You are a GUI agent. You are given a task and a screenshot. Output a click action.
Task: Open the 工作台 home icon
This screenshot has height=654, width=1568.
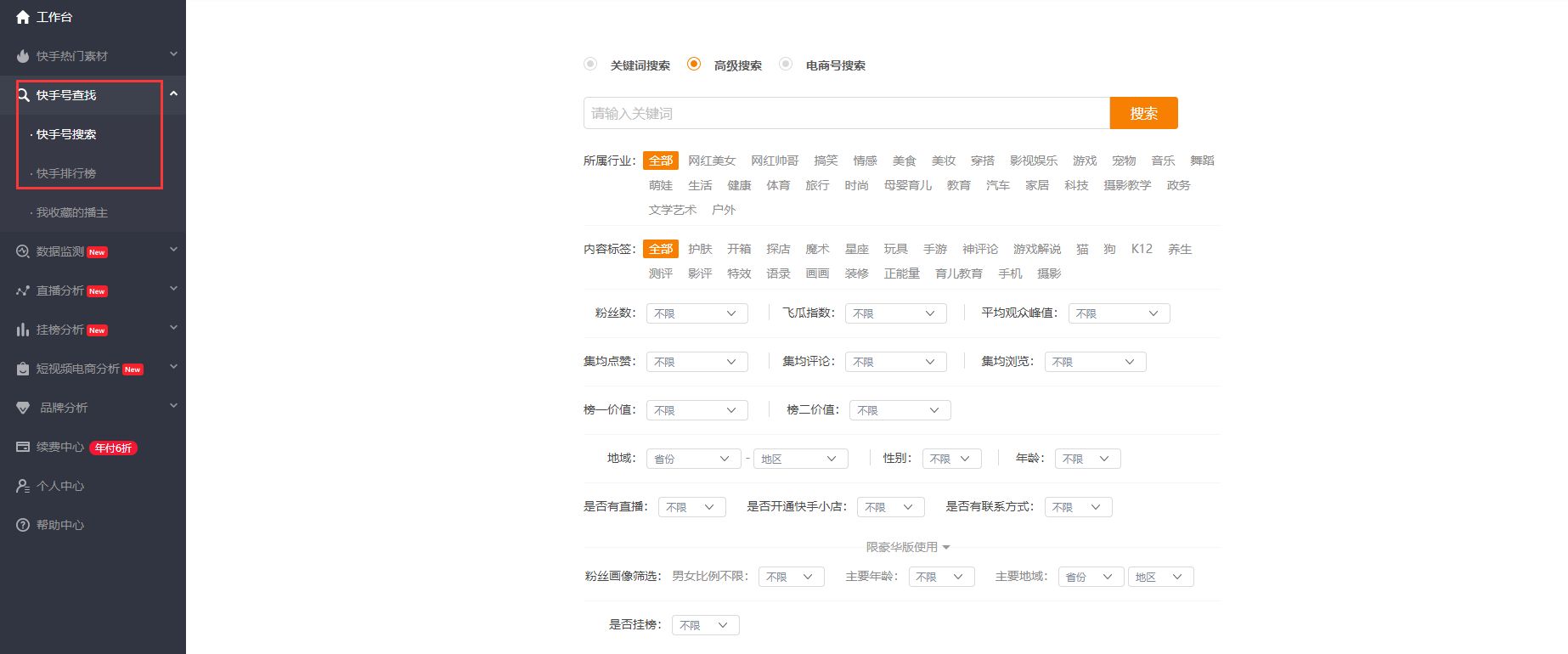(x=23, y=17)
